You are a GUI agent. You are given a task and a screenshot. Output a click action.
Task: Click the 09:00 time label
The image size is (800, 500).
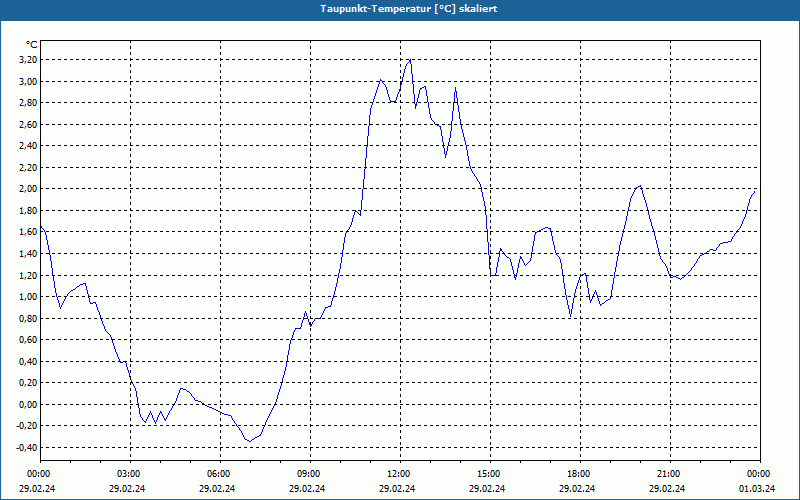[309, 474]
